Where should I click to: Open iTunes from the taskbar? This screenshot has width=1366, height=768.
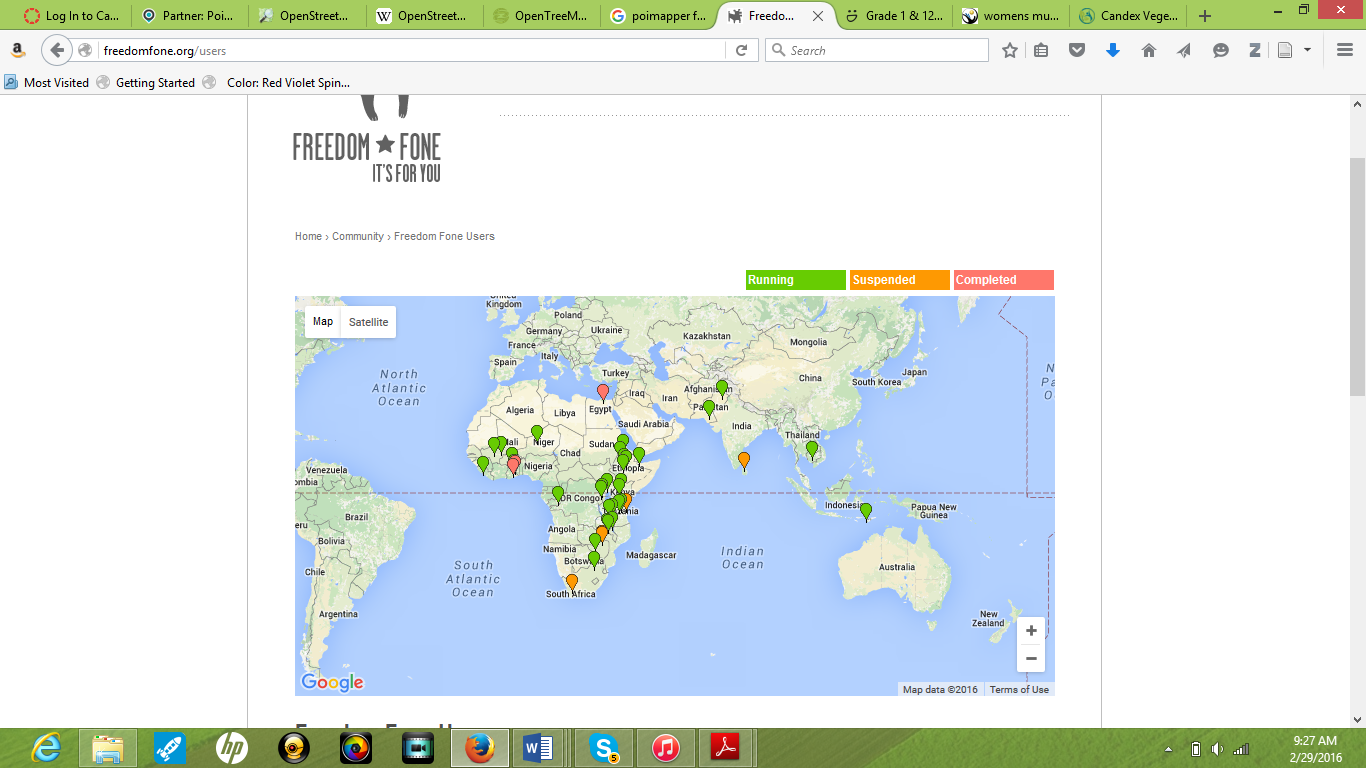tap(666, 748)
